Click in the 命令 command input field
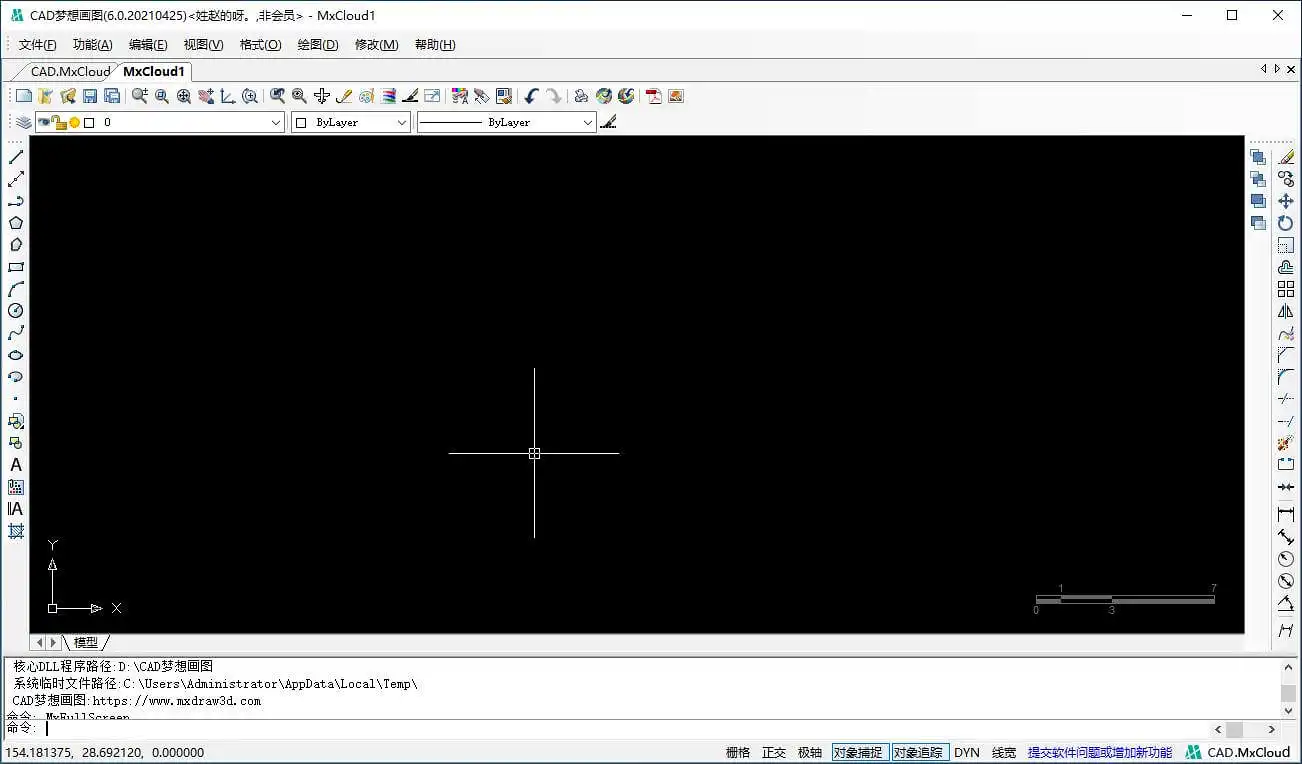This screenshot has height=764, width=1302. 625,728
